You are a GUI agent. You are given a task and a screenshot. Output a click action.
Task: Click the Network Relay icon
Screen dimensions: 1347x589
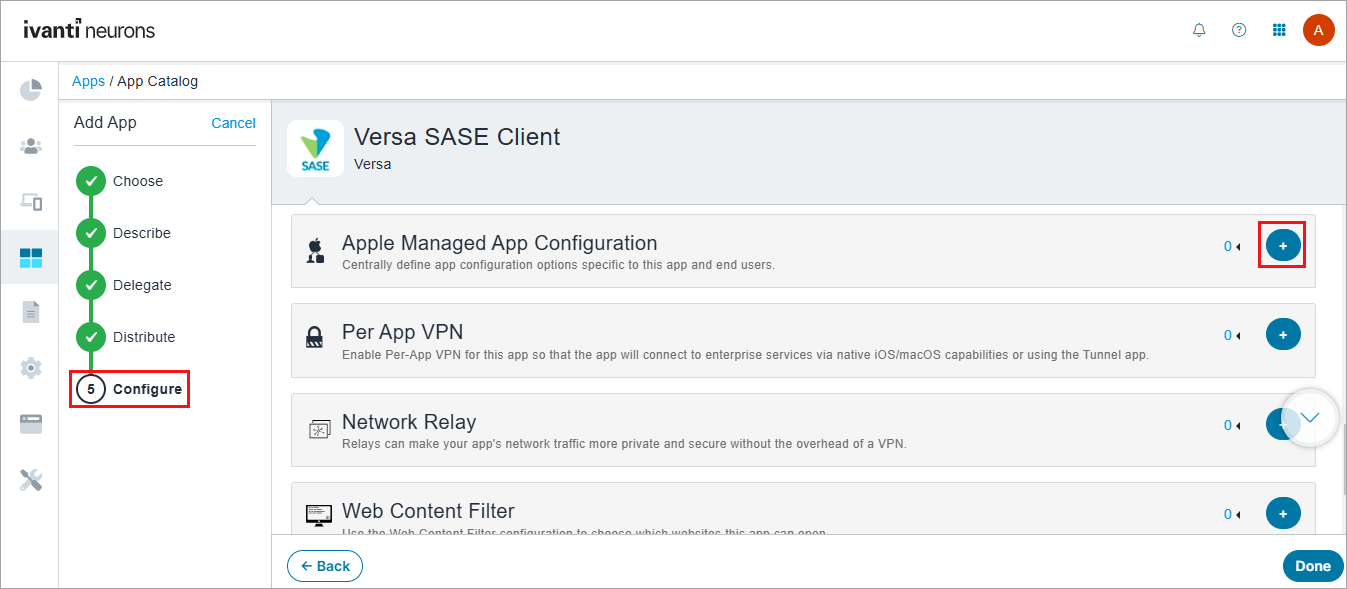pyautogui.click(x=319, y=430)
